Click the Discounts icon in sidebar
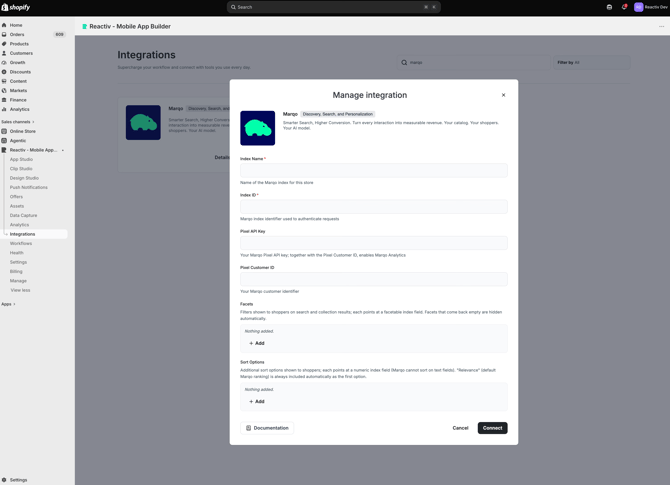This screenshot has width=670, height=485. tap(4, 72)
